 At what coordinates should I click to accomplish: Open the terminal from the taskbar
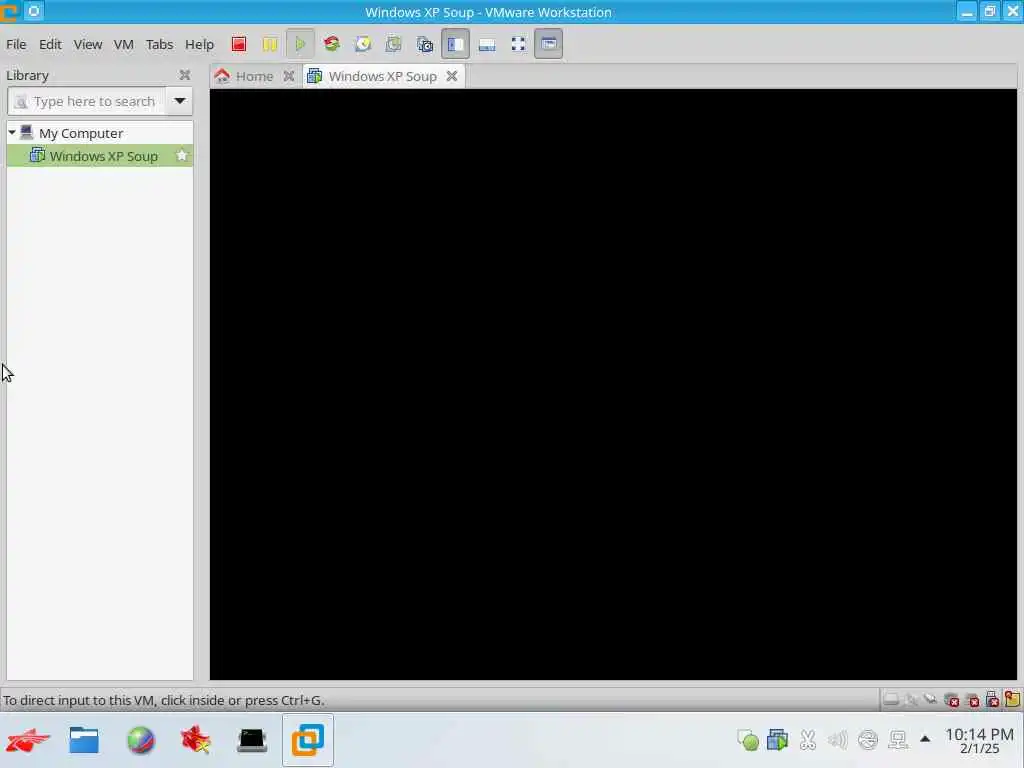252,741
